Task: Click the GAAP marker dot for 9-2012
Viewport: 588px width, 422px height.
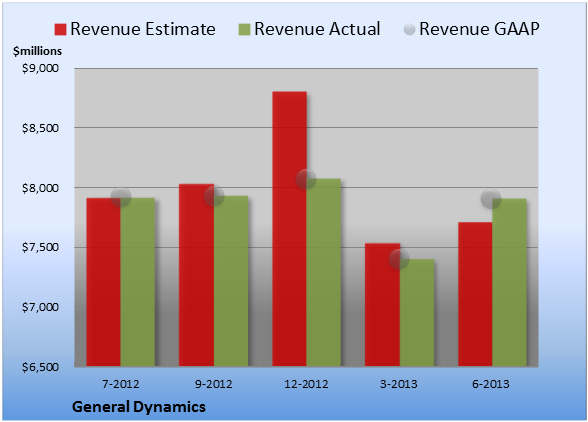Action: (214, 196)
